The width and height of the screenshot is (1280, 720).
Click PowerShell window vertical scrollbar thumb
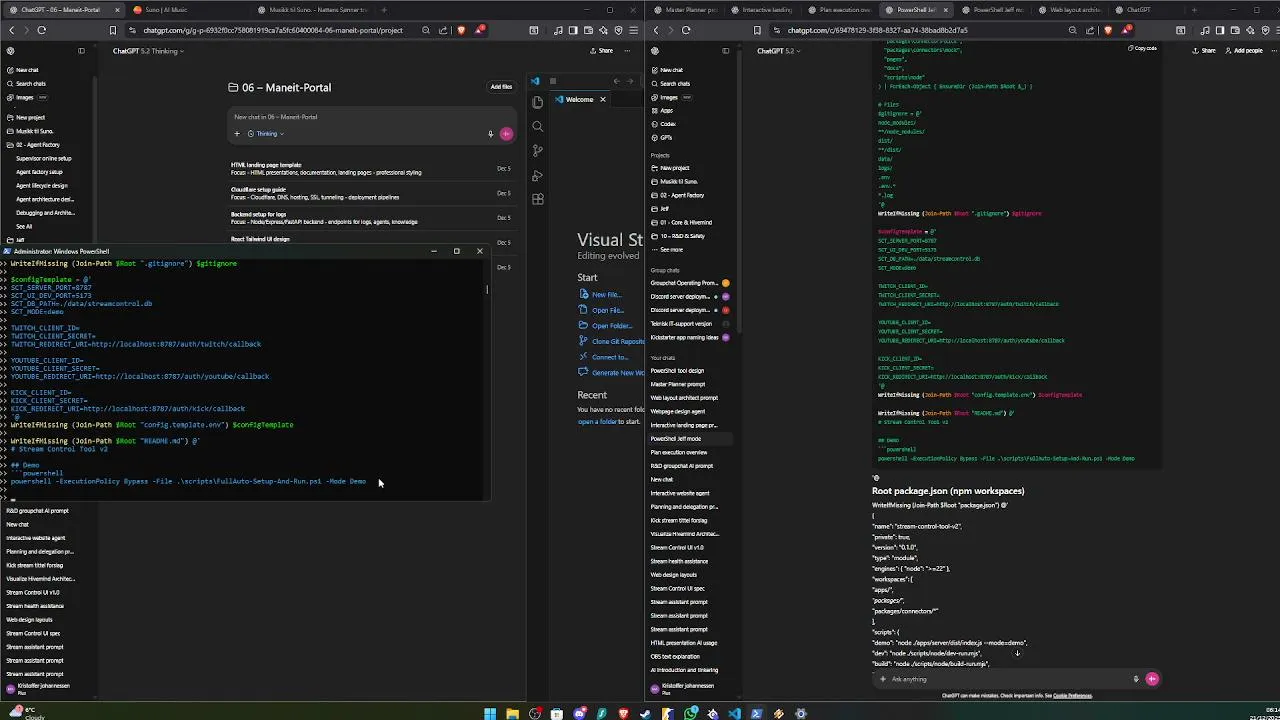(487, 290)
